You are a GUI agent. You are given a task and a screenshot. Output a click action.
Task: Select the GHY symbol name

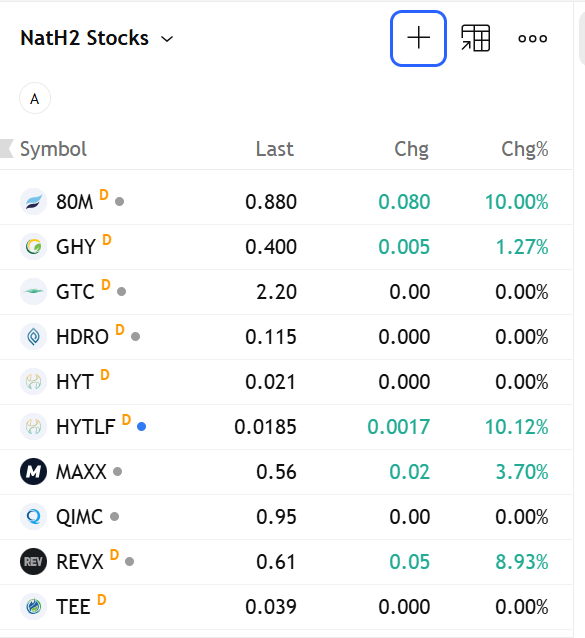(76, 247)
